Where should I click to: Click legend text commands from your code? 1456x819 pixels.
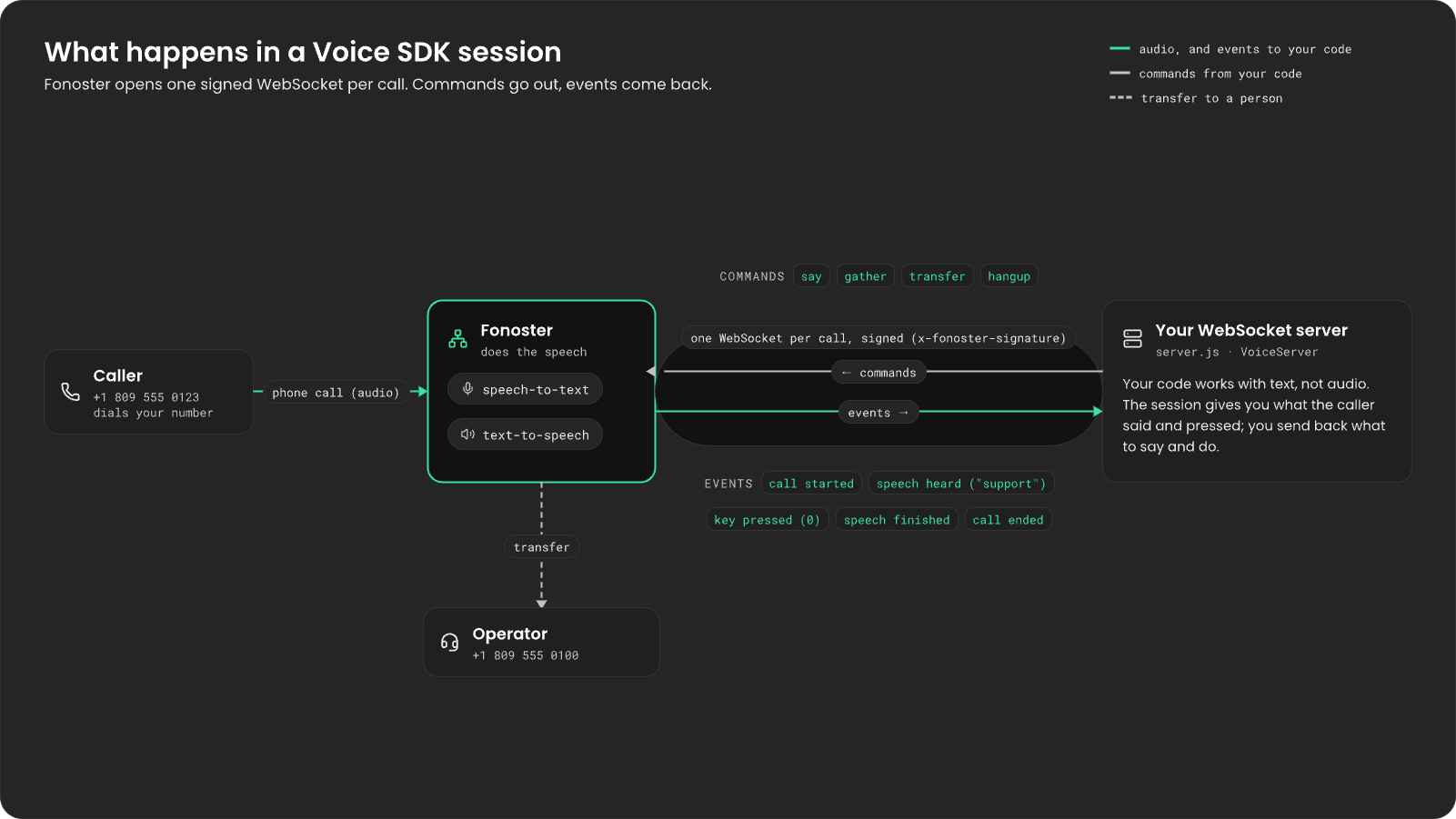1220,74
